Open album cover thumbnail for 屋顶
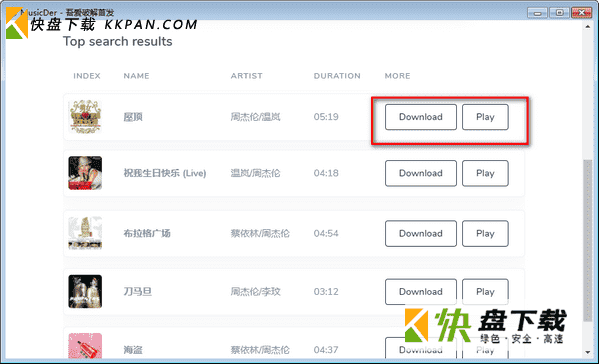The width and height of the screenshot is (599, 364). click(85, 117)
